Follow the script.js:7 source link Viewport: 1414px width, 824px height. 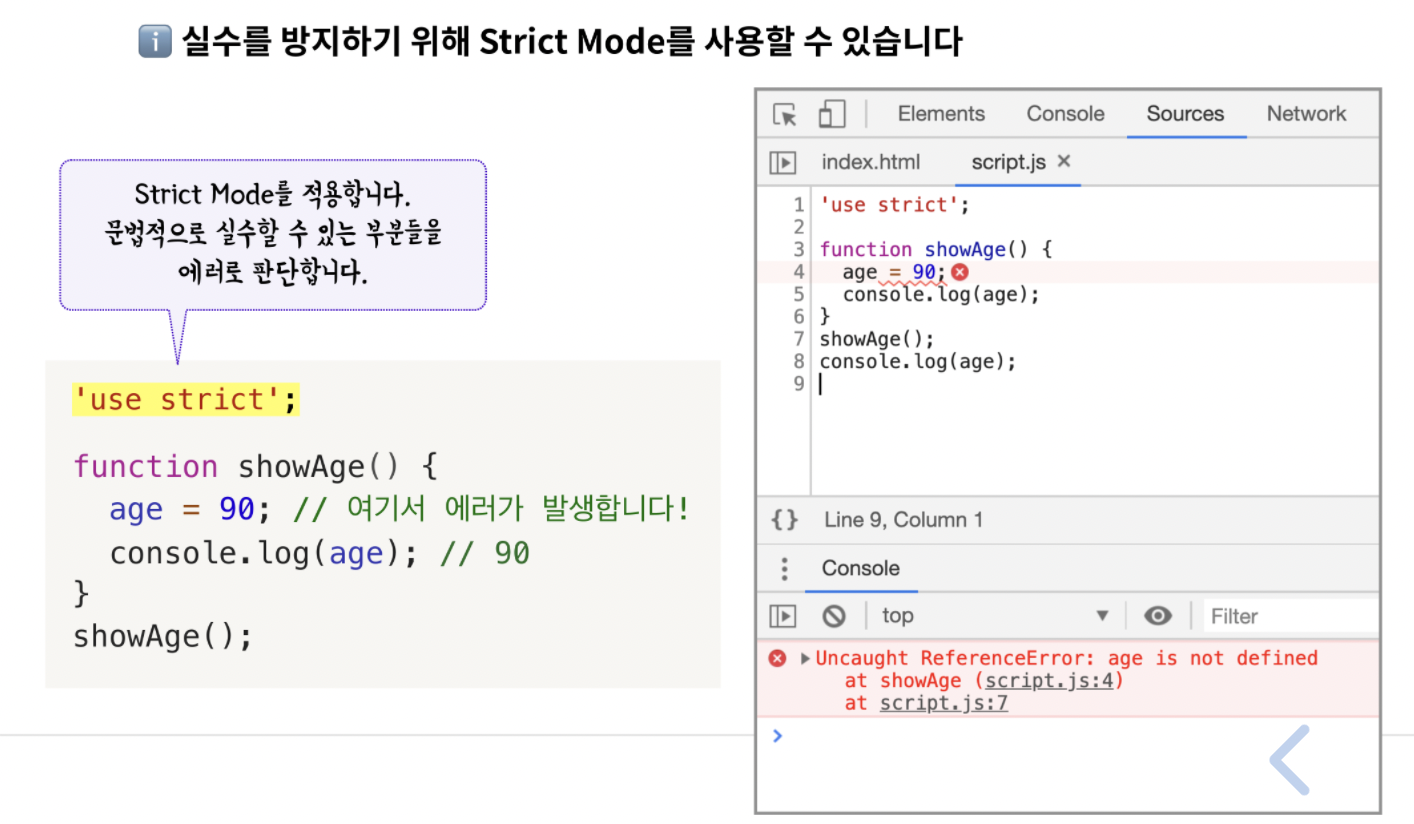click(x=943, y=703)
